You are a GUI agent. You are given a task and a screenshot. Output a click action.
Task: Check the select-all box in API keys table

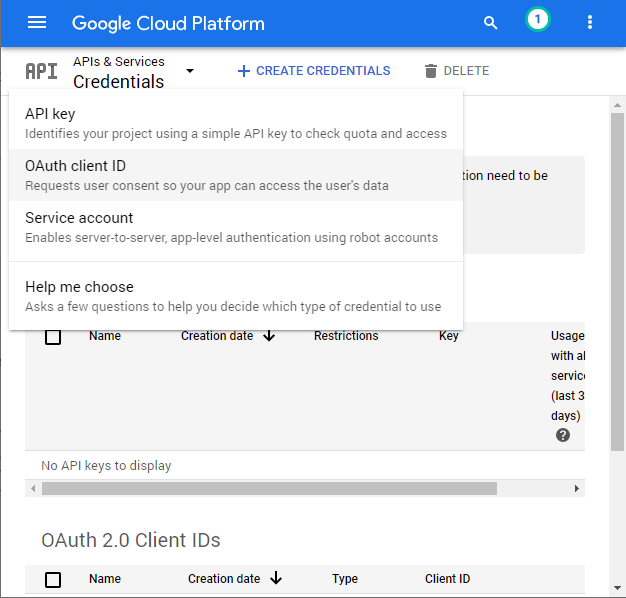(53, 337)
